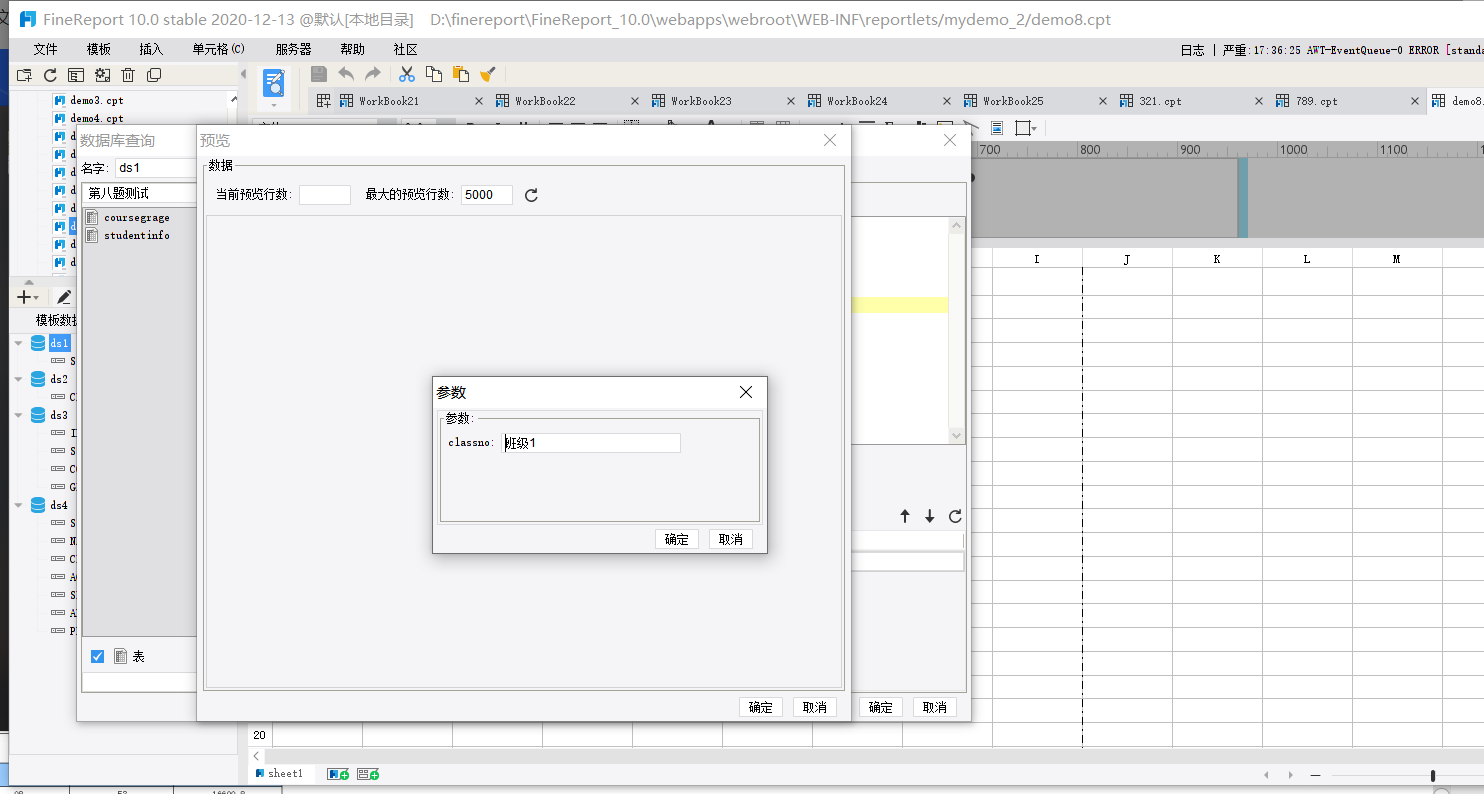
Task: Click the zoom out minus button
Action: coord(1315,775)
